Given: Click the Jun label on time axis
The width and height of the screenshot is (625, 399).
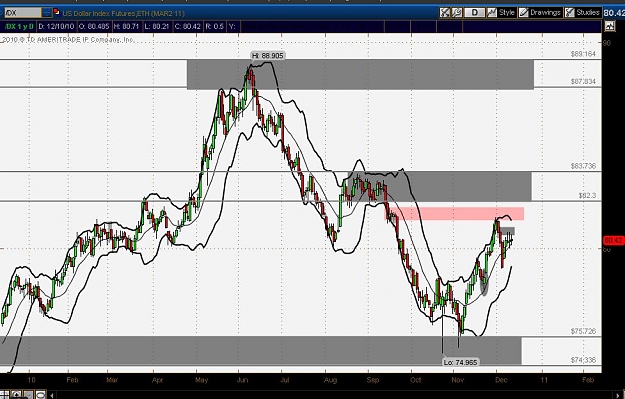Looking at the screenshot, I should coord(242,380).
